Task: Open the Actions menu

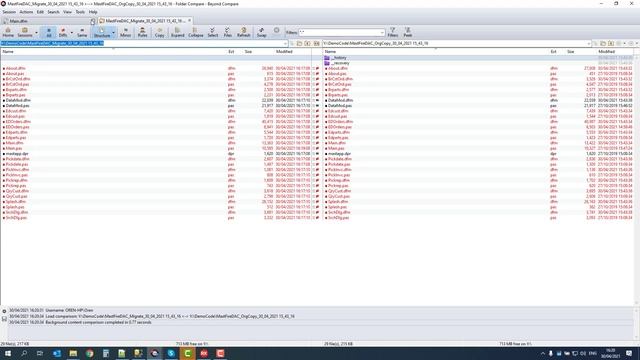Action: click(26, 12)
